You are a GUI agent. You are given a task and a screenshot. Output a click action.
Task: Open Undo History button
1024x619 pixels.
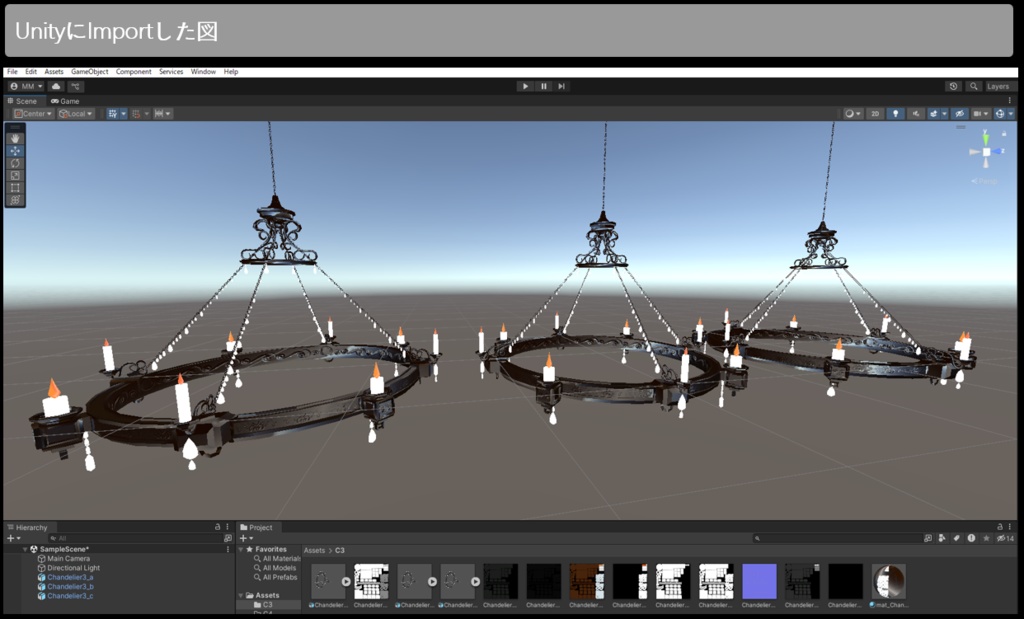pos(953,86)
